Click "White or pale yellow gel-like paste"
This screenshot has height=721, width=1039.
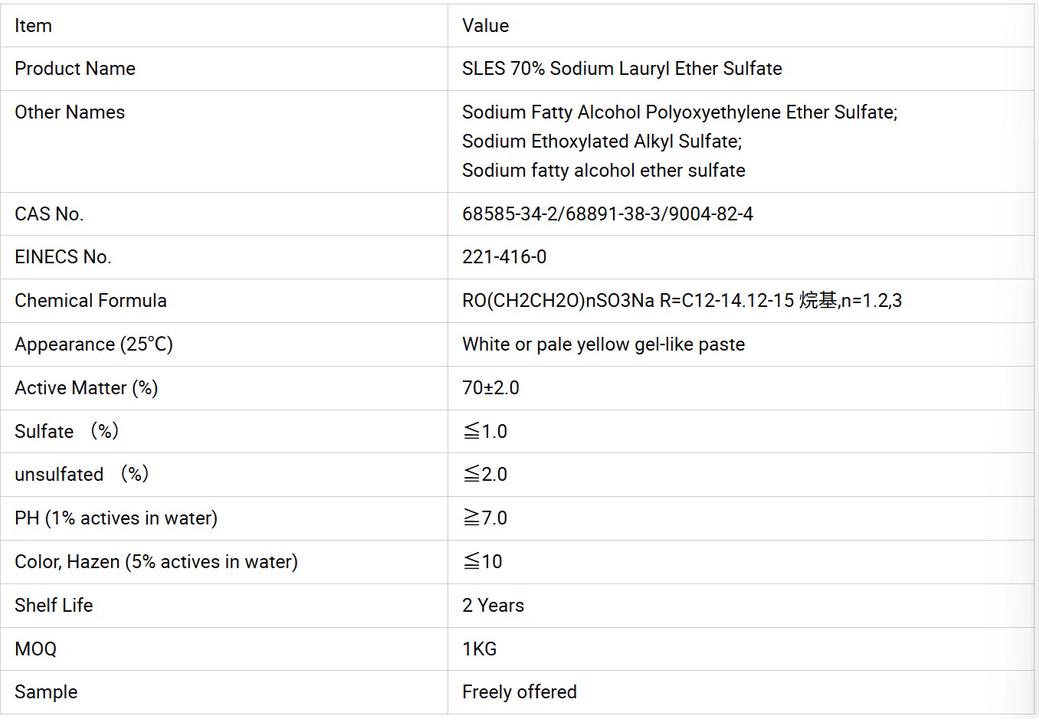click(x=603, y=344)
